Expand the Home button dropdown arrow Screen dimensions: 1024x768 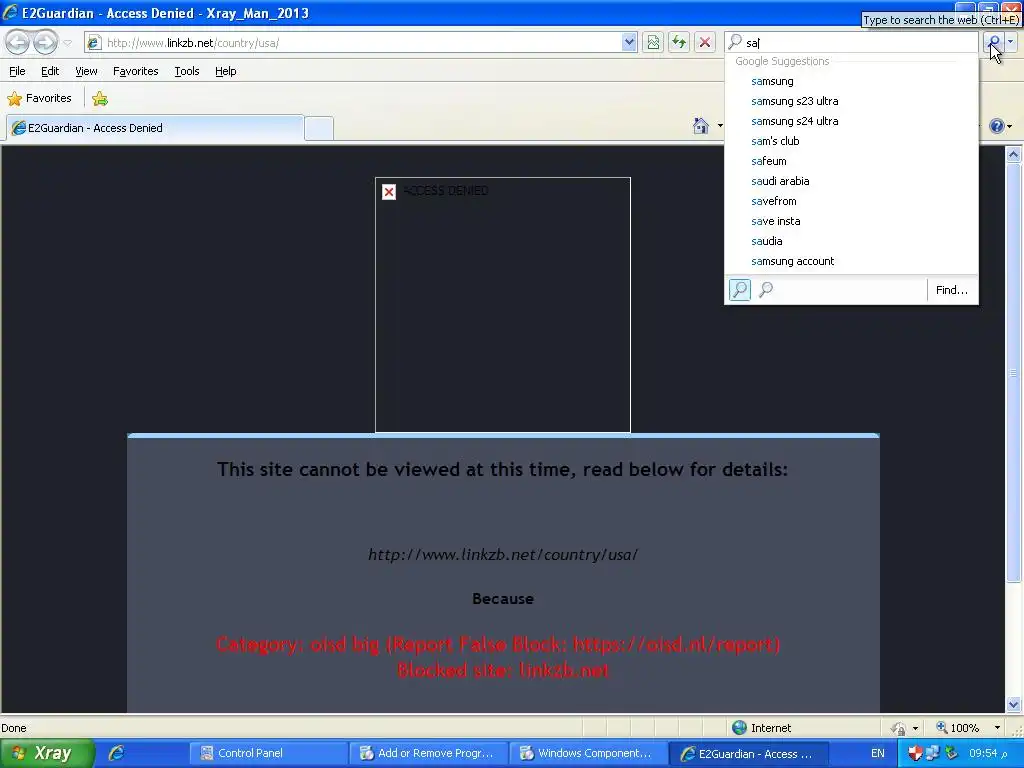720,125
